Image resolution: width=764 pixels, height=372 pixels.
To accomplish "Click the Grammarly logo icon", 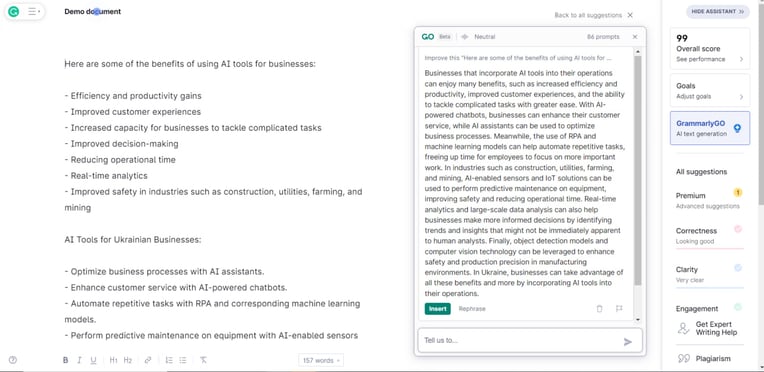I will pos(14,12).
